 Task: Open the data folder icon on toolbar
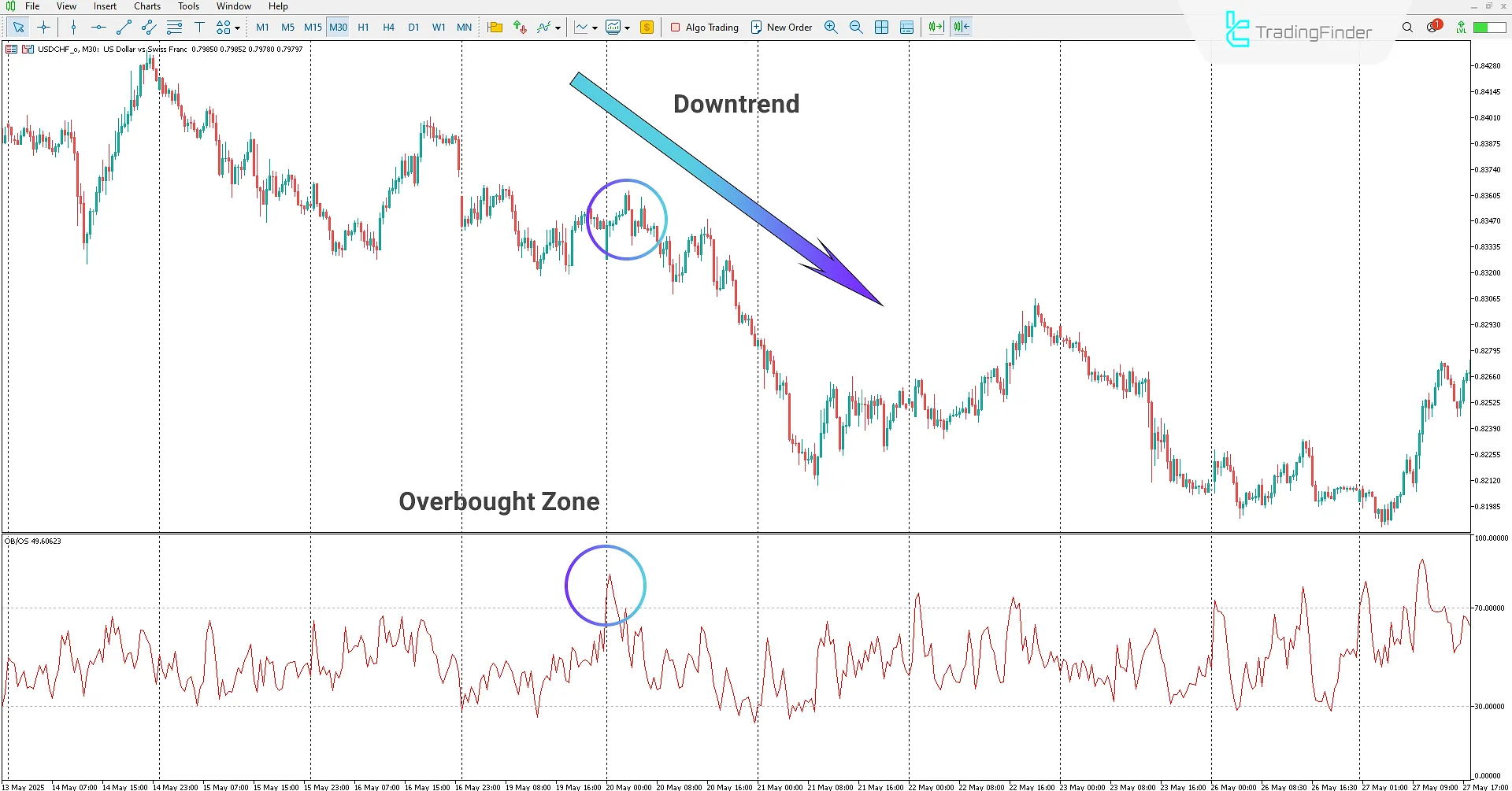[495, 27]
